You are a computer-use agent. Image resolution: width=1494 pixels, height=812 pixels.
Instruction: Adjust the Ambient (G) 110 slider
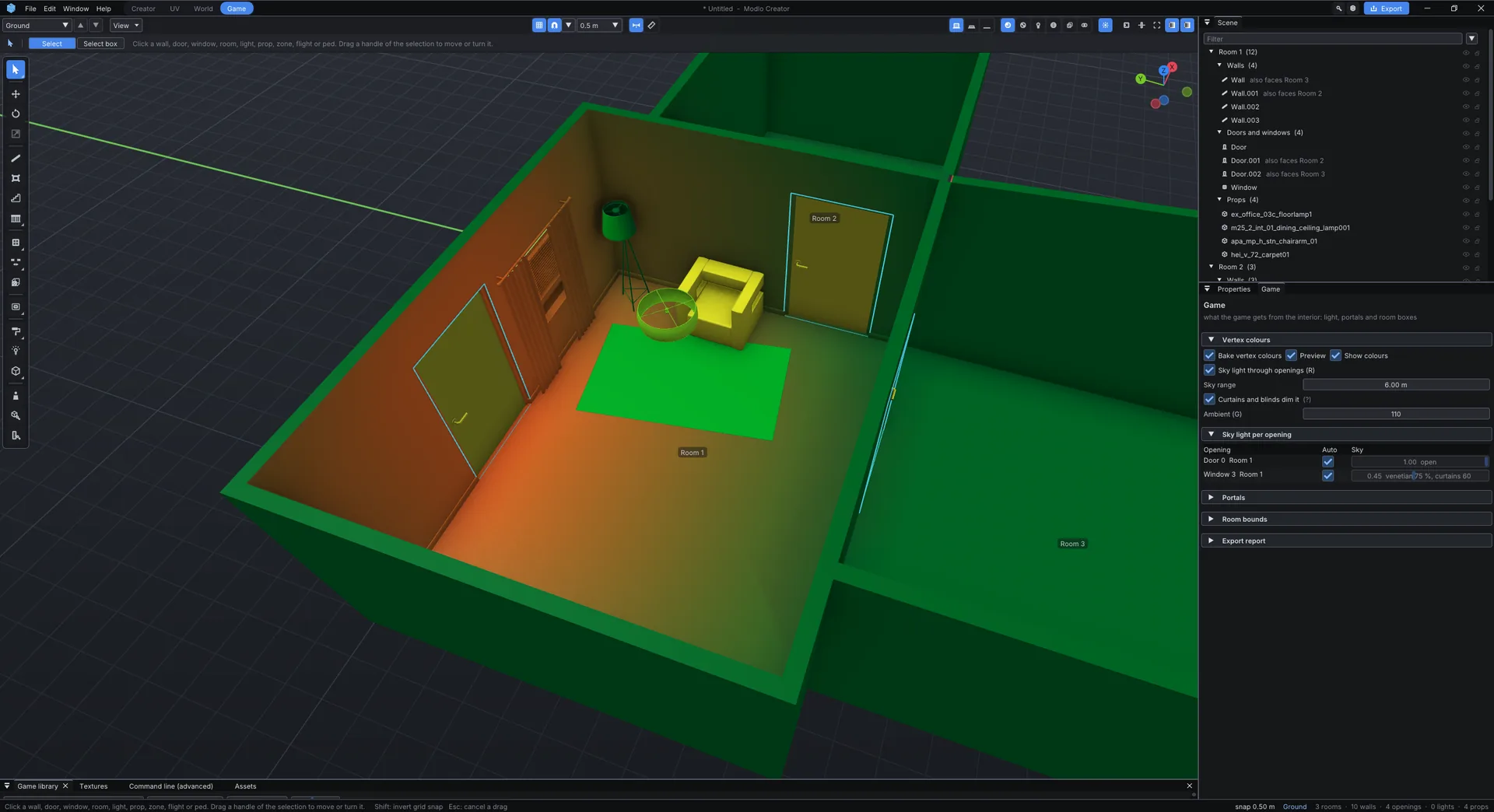point(1396,414)
